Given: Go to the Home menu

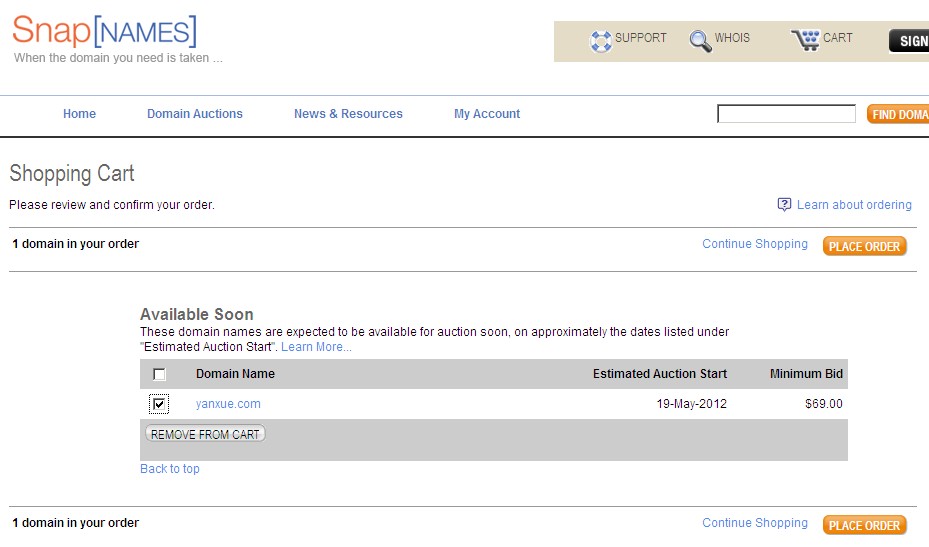Looking at the screenshot, I should 79,114.
